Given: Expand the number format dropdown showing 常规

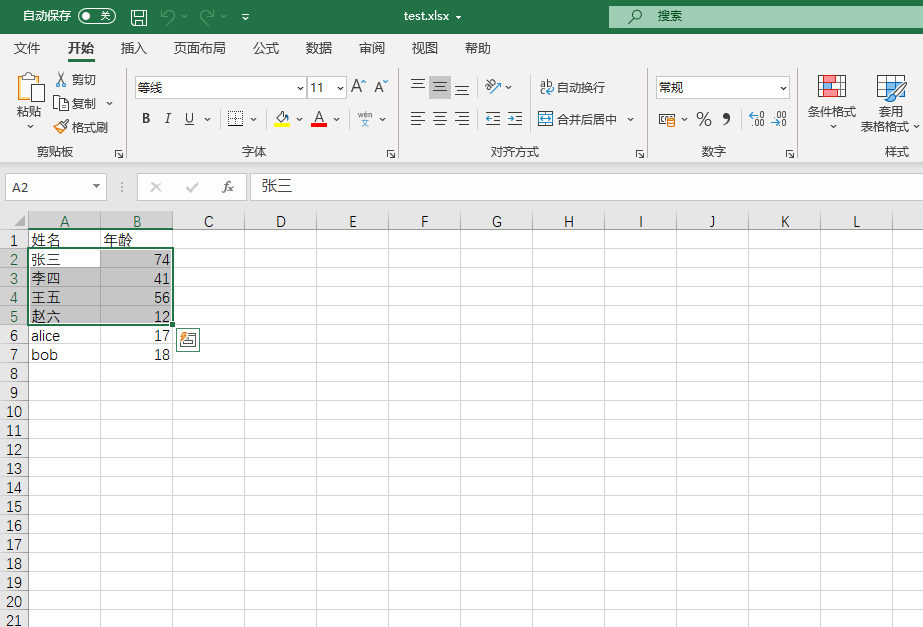Looking at the screenshot, I should point(782,88).
